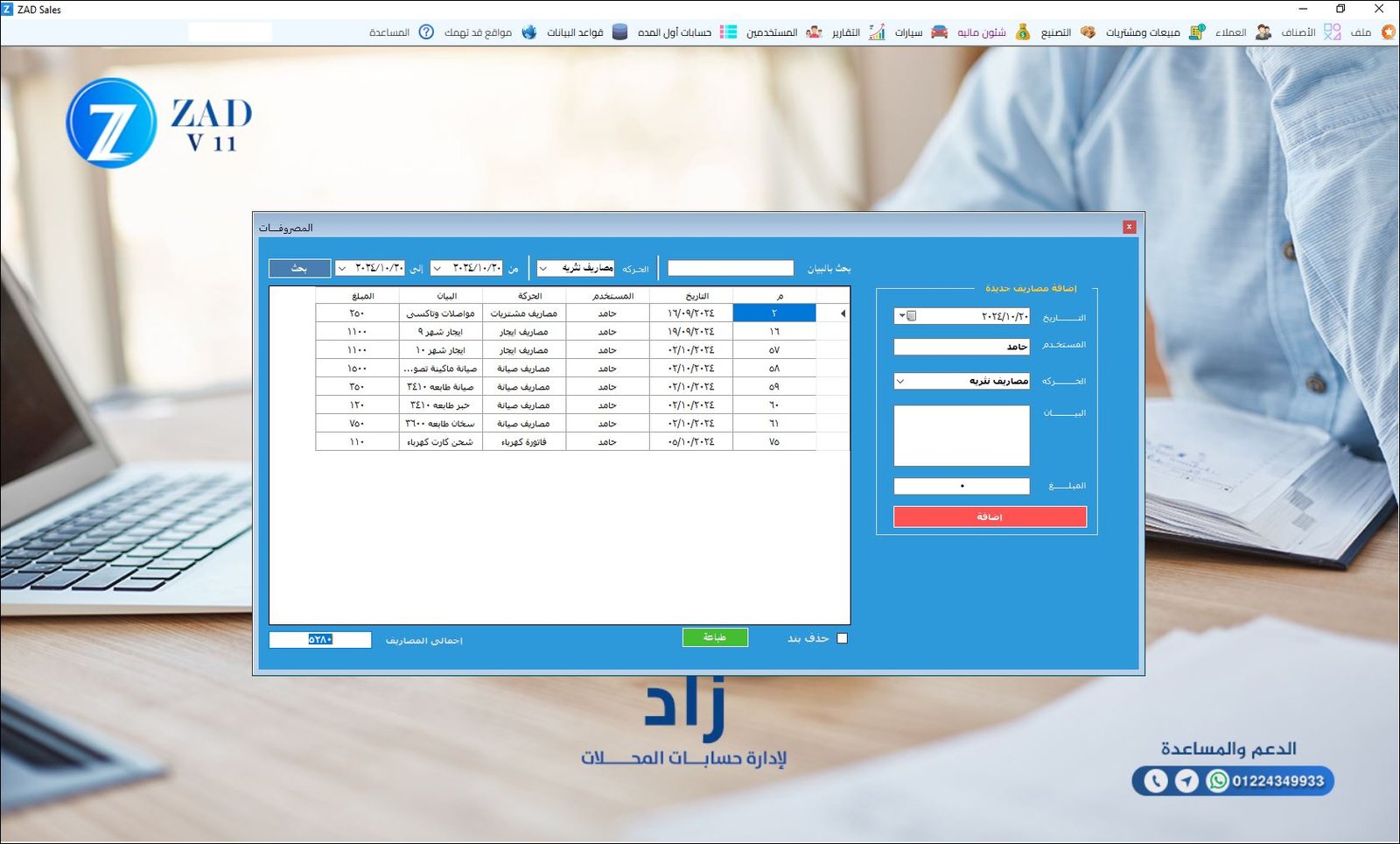Click the customers icon for العملاء

[x=1263, y=32]
